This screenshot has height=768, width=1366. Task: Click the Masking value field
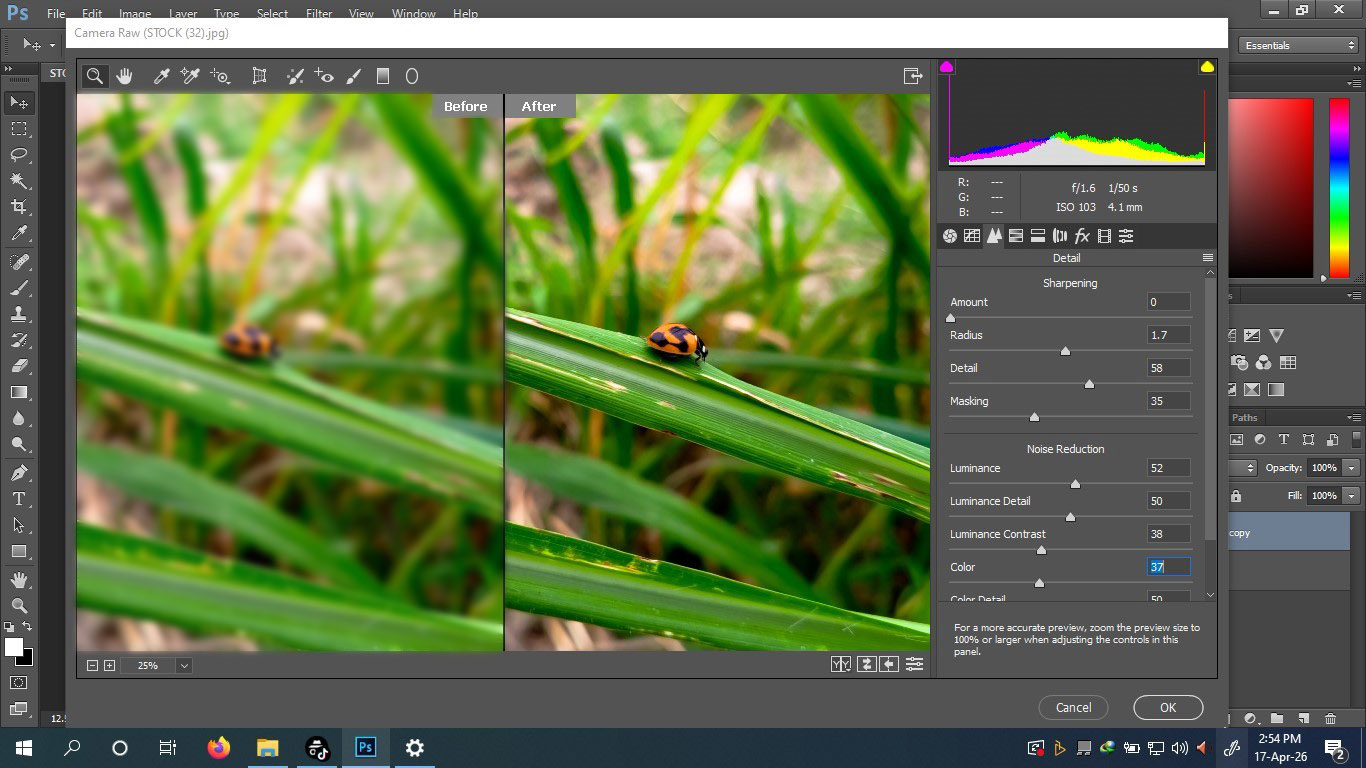(x=1168, y=401)
